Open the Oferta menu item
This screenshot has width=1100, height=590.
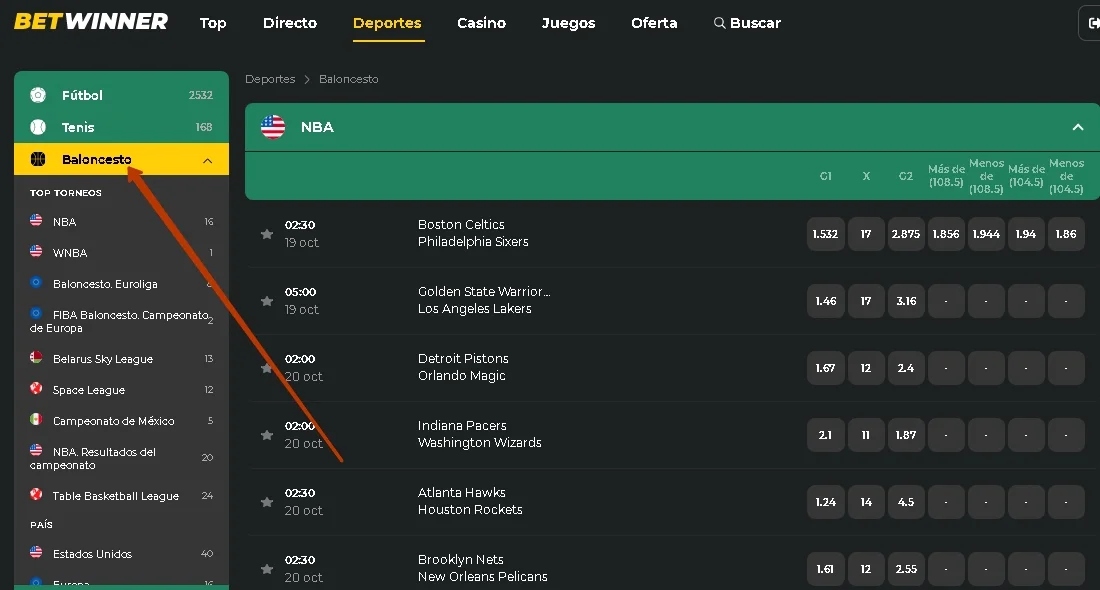654,23
